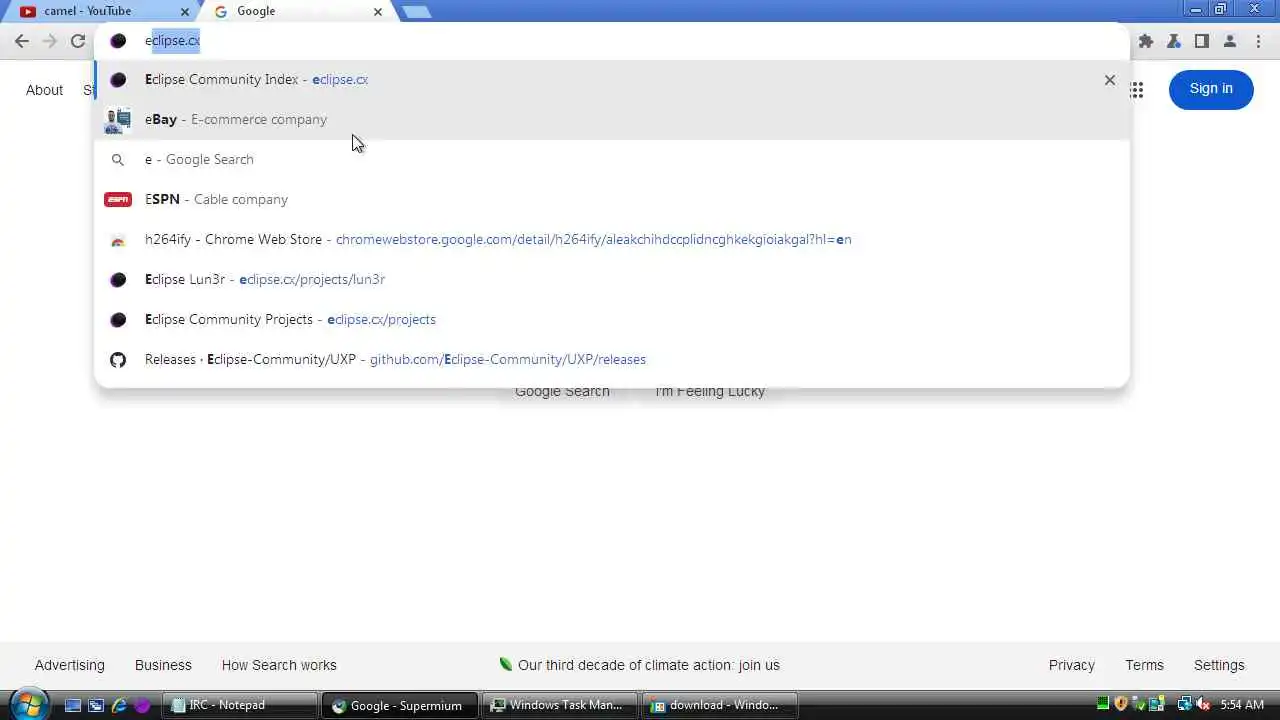Toggle the browser side panel

click(x=1202, y=41)
